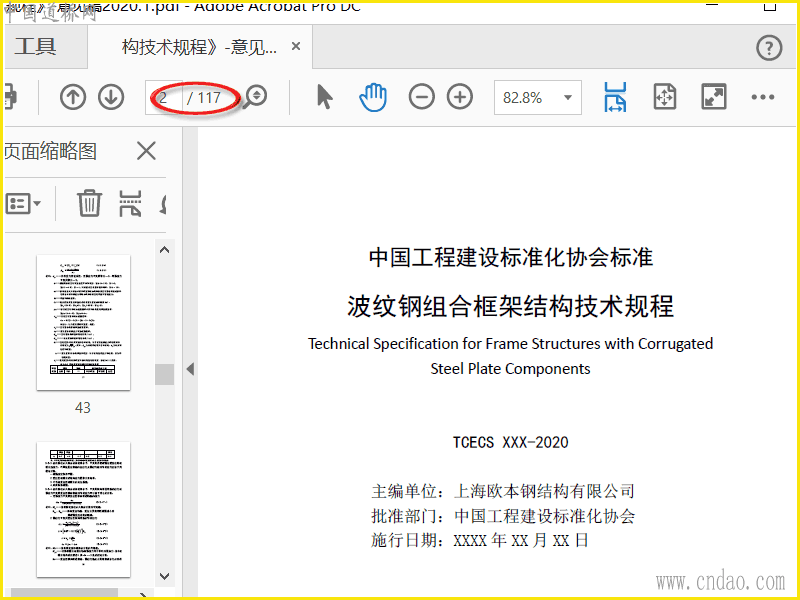
Task: Maximize the Acrobat window
Action: click(769, 6)
